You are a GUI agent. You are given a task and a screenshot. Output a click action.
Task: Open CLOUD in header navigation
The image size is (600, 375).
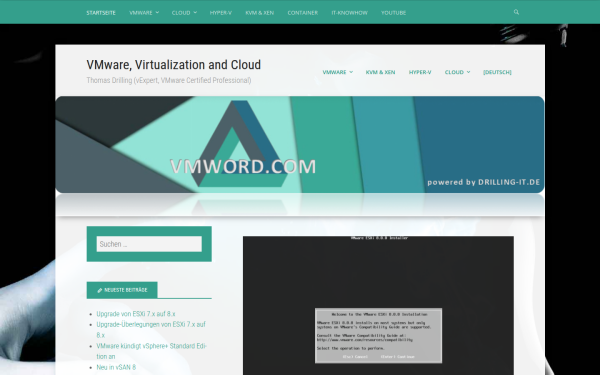click(x=454, y=72)
